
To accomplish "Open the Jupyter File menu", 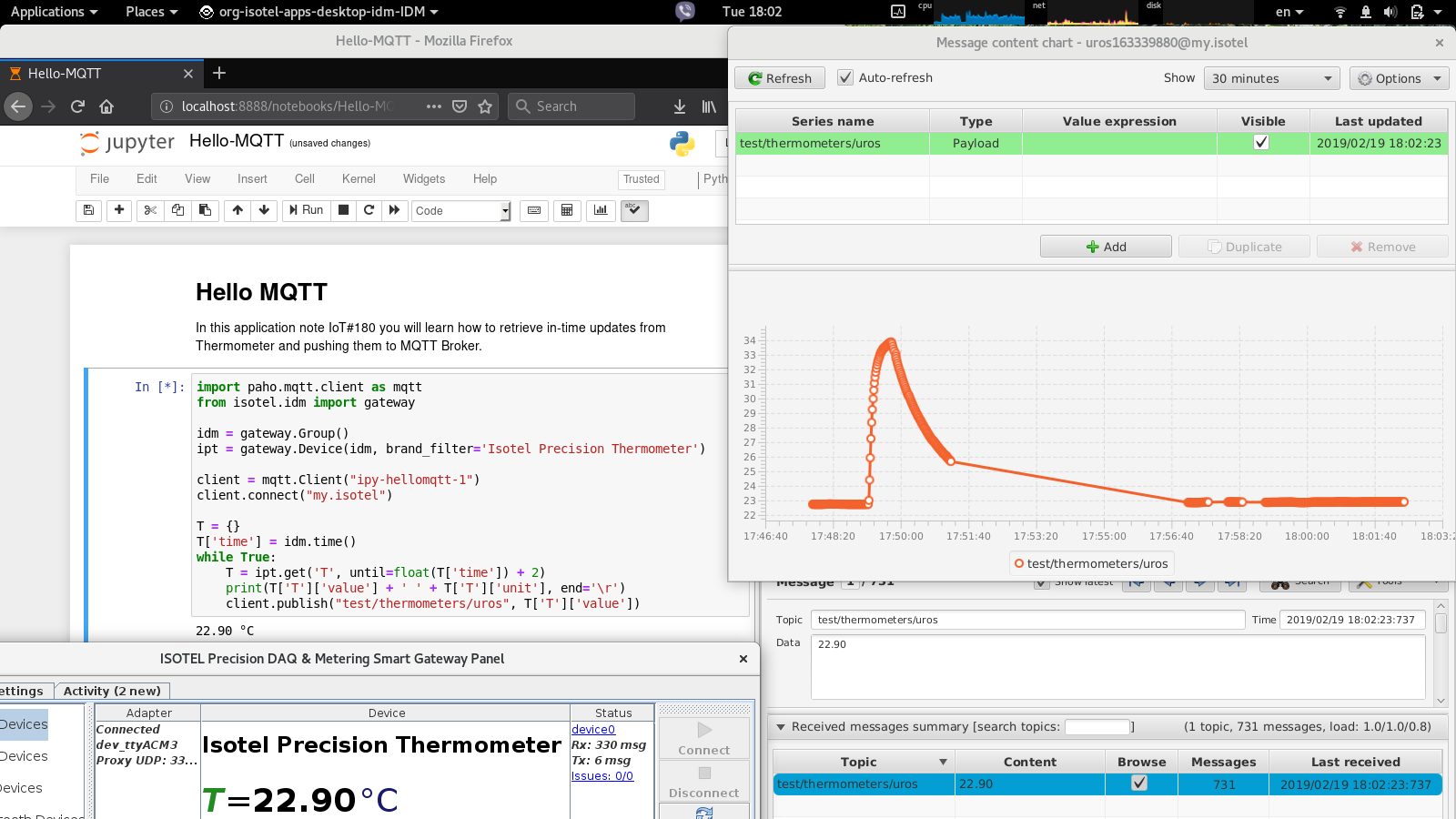I will click(x=99, y=178).
